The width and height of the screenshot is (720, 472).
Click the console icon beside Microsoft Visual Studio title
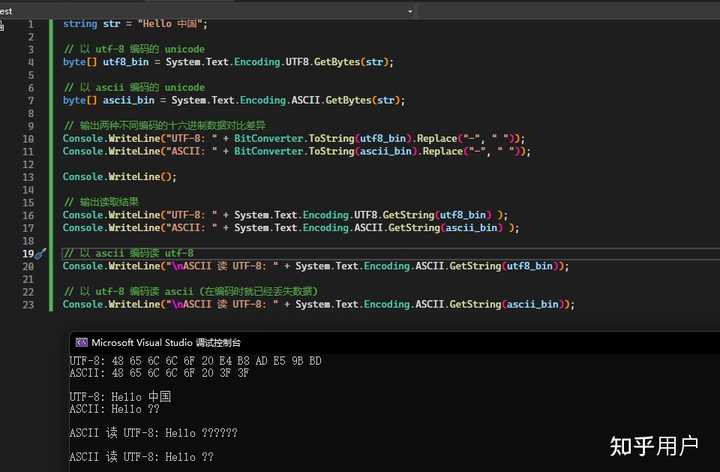(82, 343)
